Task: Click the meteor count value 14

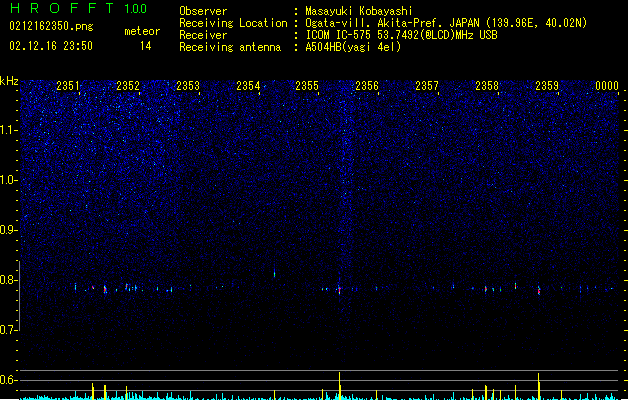Action: 146,46
